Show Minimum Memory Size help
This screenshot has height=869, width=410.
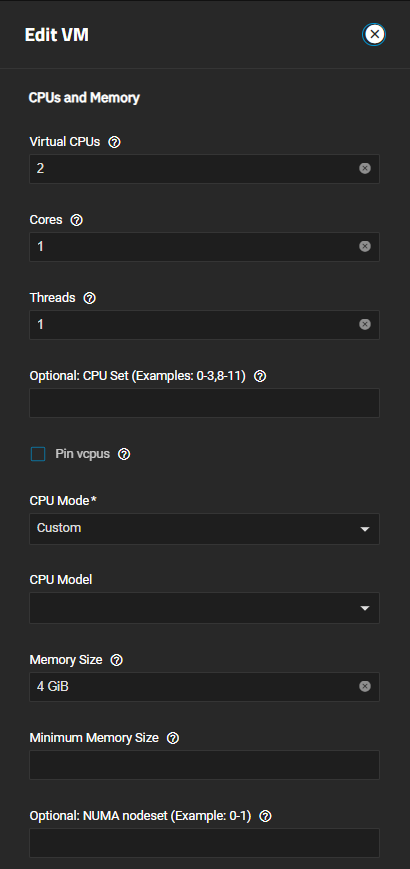click(x=173, y=738)
